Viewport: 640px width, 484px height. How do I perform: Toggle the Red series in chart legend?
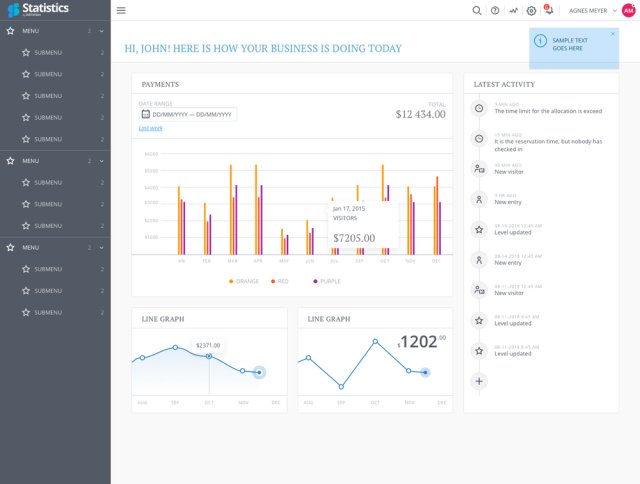click(280, 281)
